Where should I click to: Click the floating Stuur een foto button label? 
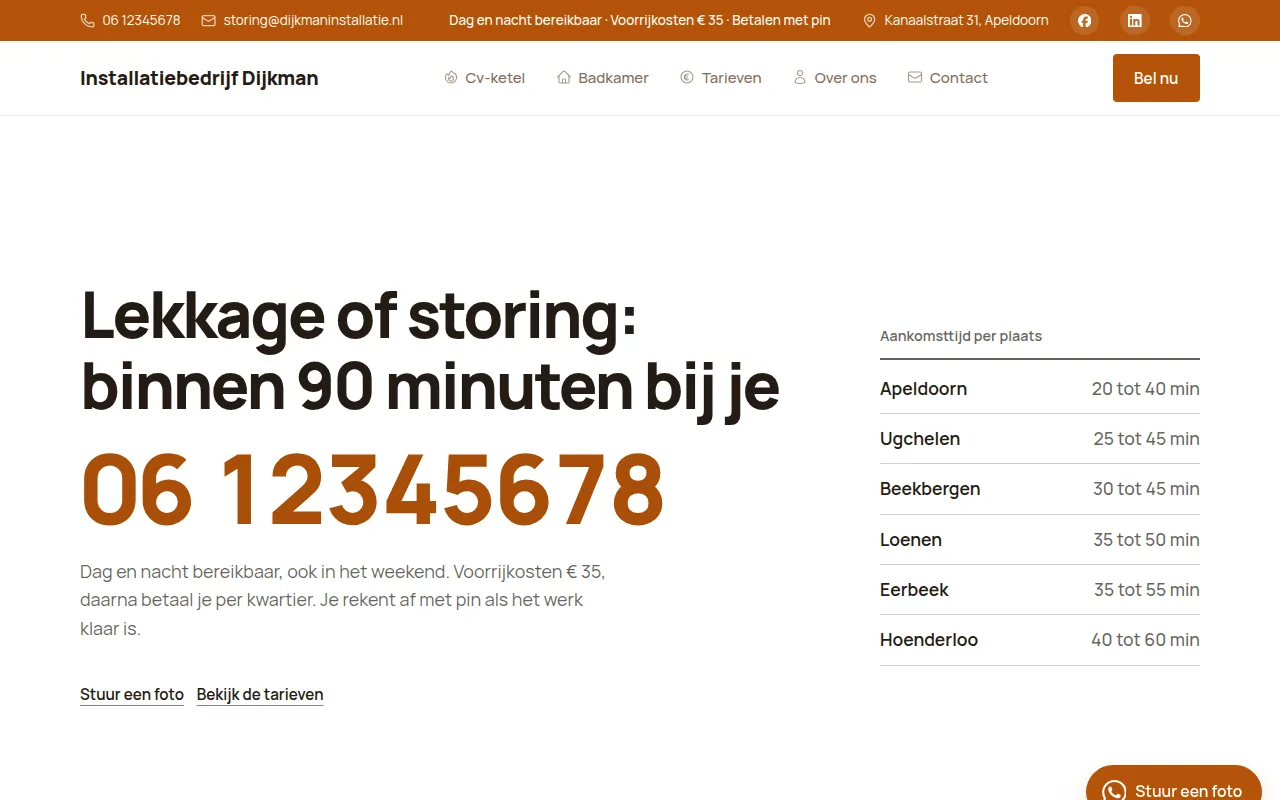(x=1188, y=791)
